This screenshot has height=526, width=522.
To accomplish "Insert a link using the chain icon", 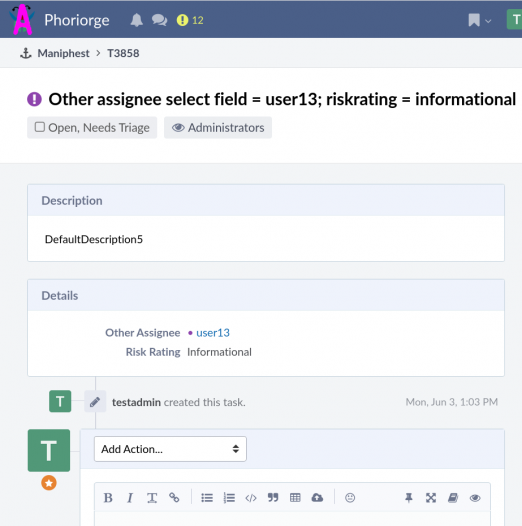I will click(174, 497).
